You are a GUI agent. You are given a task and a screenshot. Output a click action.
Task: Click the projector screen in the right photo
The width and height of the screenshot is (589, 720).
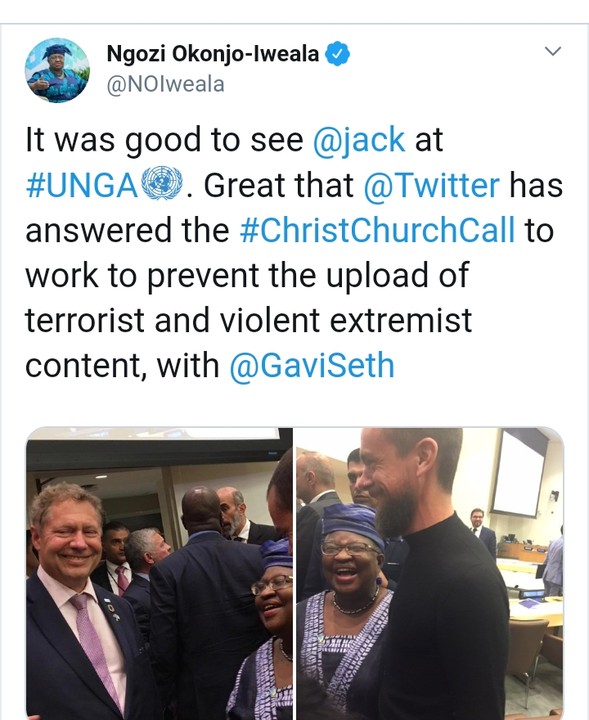click(519, 472)
